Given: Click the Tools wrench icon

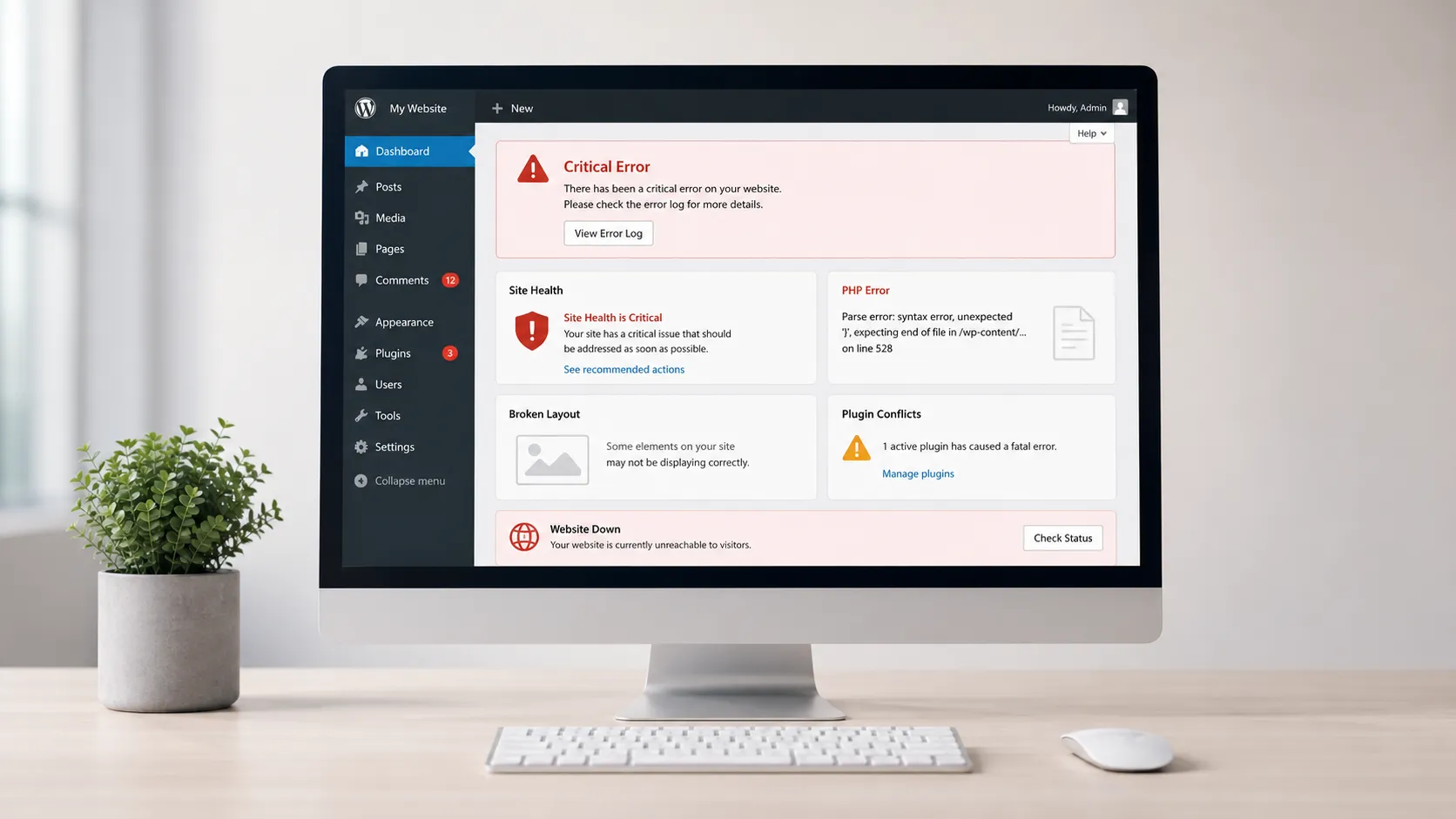Looking at the screenshot, I should coord(361,415).
